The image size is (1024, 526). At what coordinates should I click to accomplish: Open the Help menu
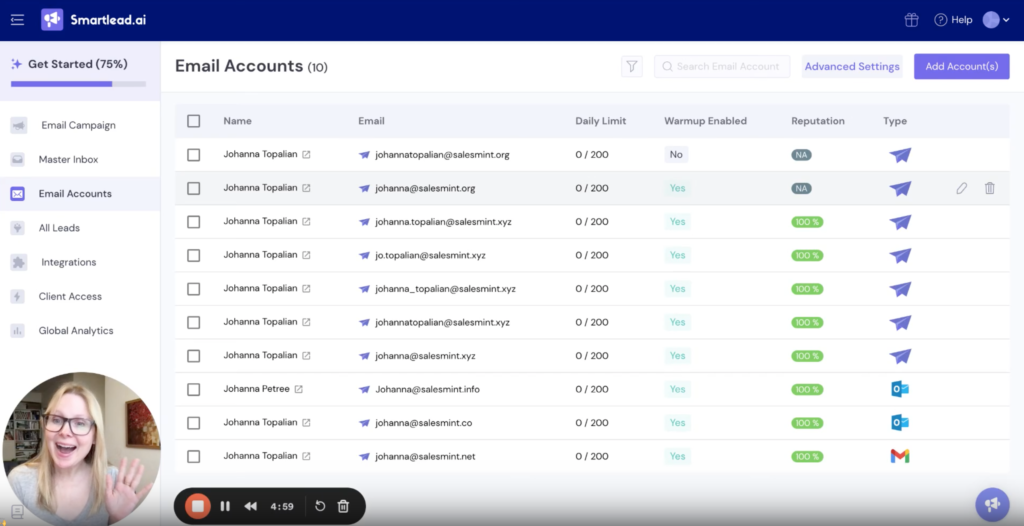pos(953,20)
